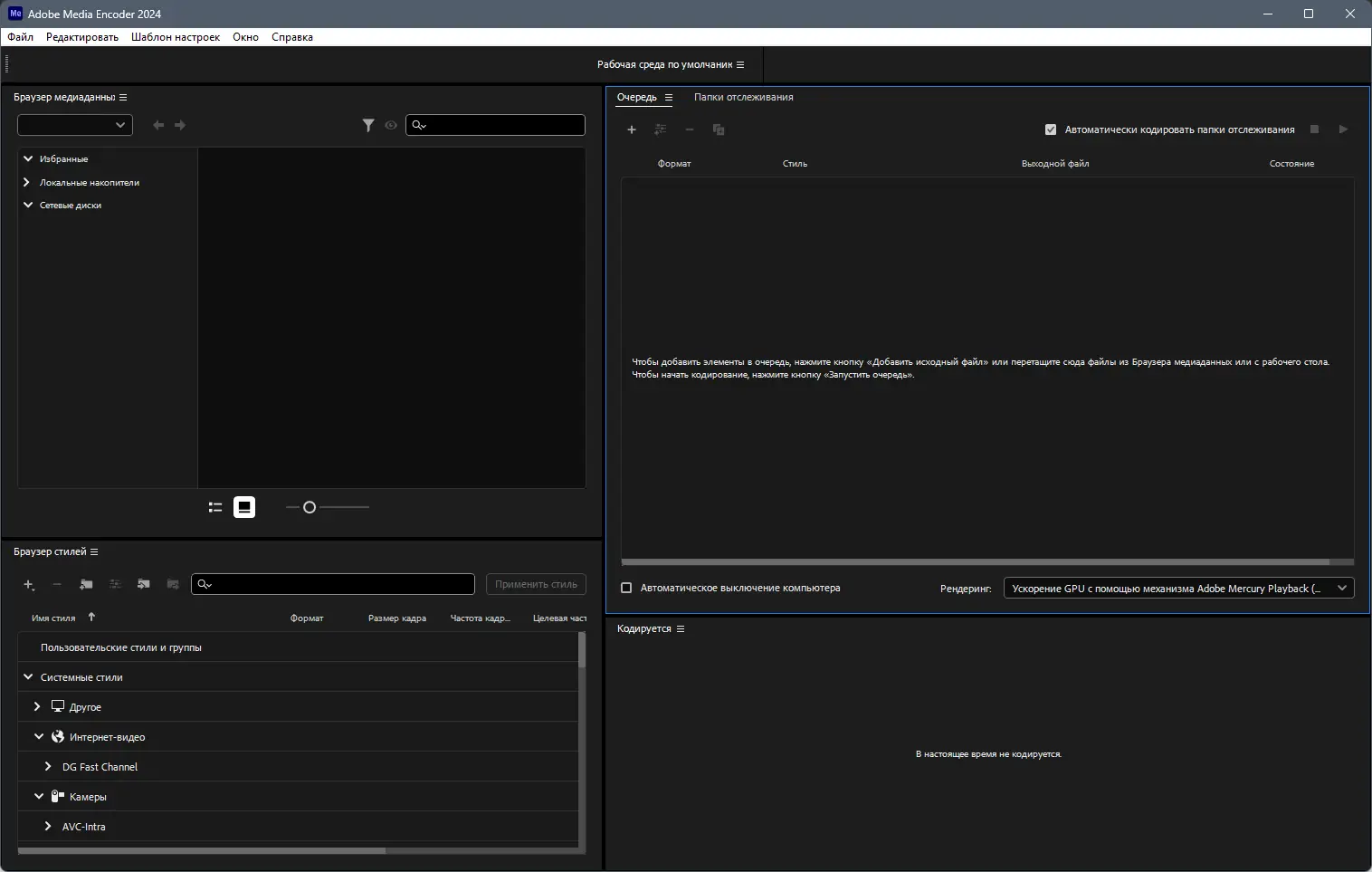The image size is (1372, 872).
Task: Click the Применить стиль button
Action: (536, 584)
